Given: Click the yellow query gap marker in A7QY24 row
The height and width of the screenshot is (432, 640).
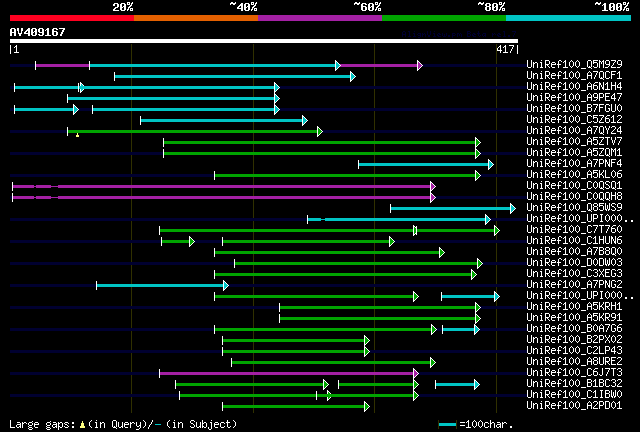Looking at the screenshot, I should pyautogui.click(x=78, y=135).
